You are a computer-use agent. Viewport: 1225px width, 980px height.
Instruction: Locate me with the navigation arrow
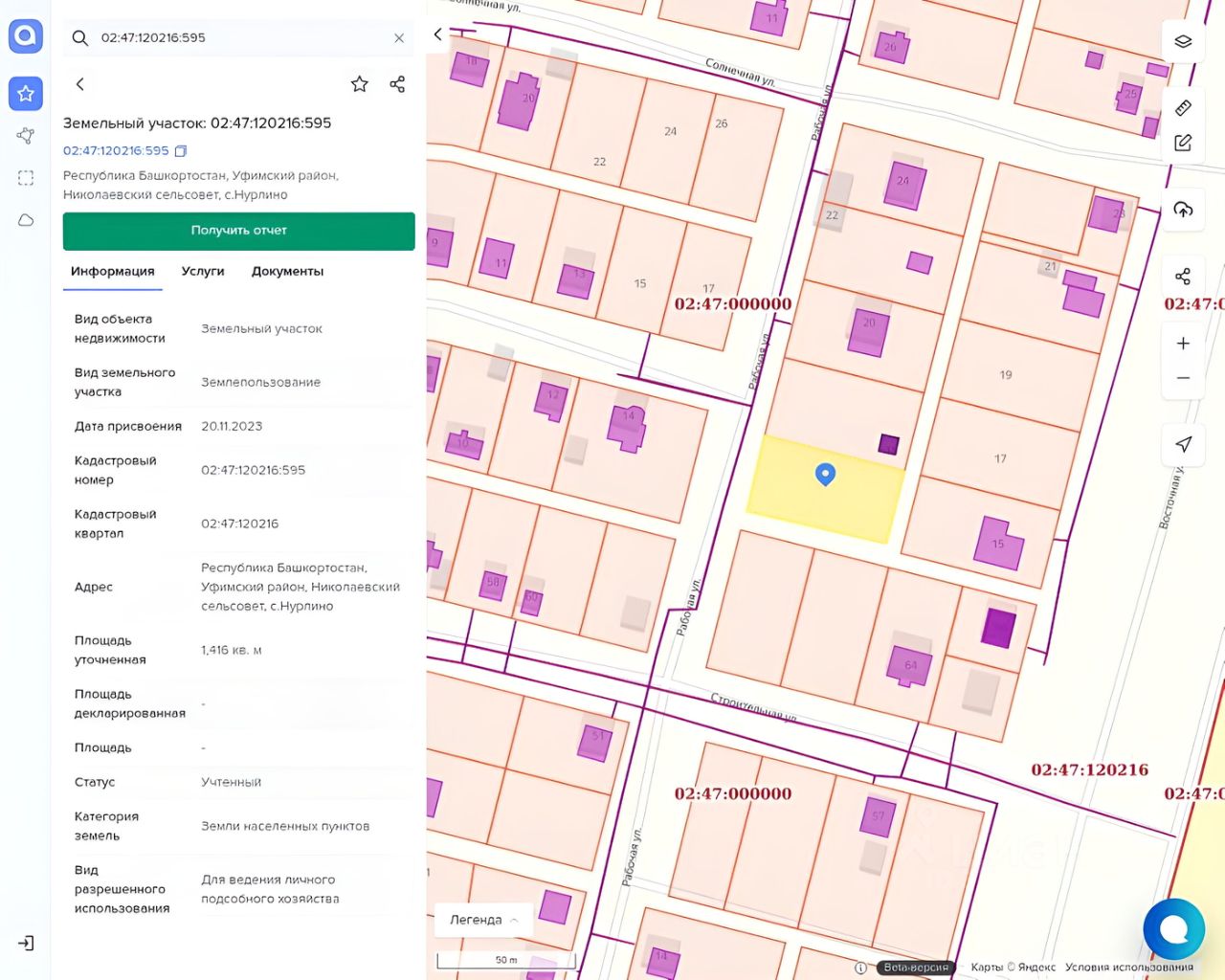(x=1183, y=444)
